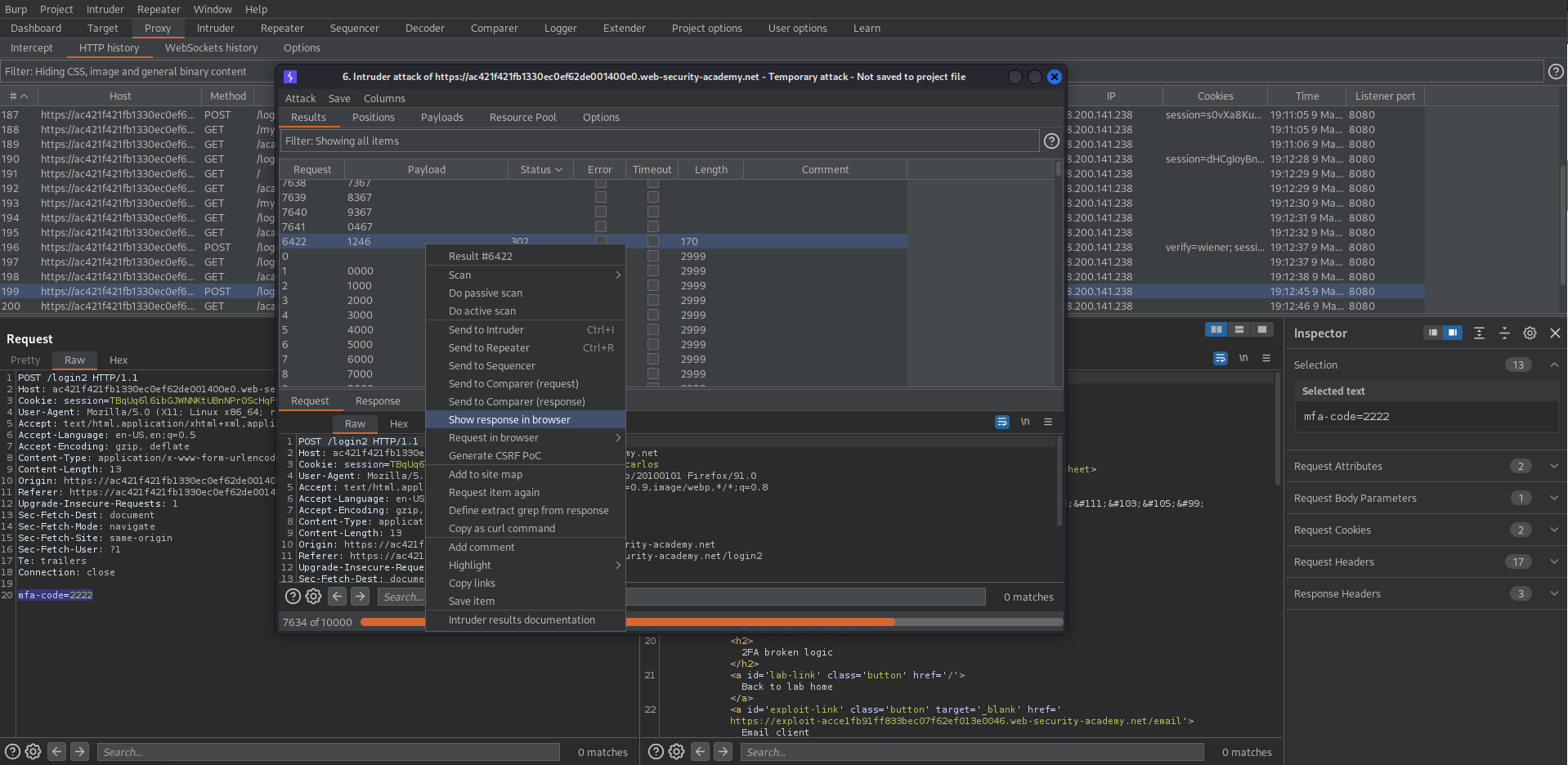
Task: Open the Decoder tool tab
Action: [x=425, y=28]
